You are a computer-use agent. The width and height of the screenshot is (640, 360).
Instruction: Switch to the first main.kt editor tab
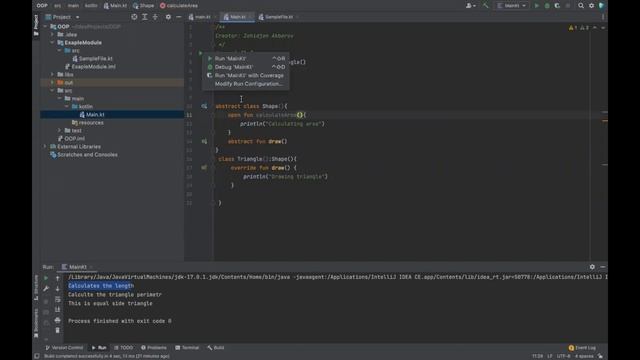tap(202, 17)
